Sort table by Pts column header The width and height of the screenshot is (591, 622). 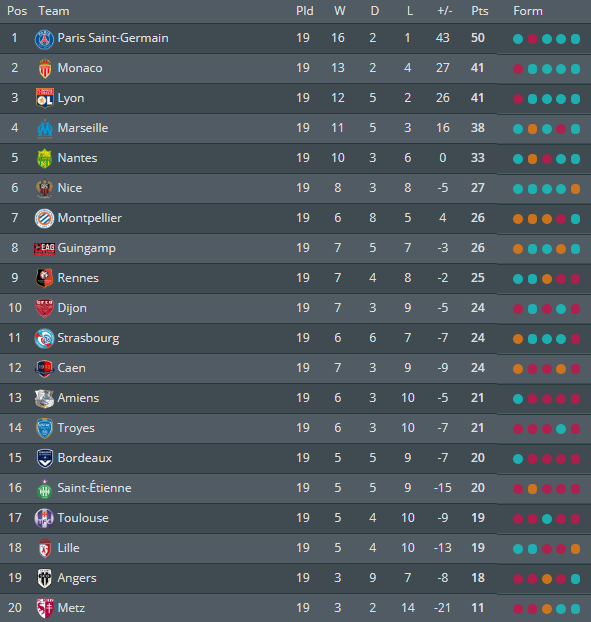[x=480, y=11]
